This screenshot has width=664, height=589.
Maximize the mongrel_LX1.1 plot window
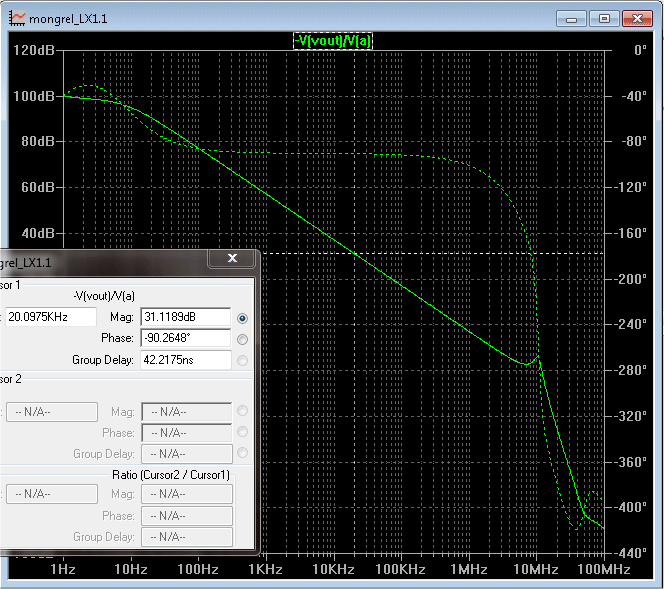tap(604, 19)
